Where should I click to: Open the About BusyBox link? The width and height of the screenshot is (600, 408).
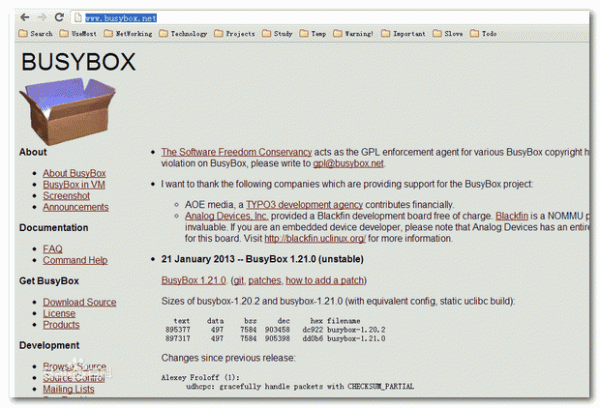(x=74, y=173)
